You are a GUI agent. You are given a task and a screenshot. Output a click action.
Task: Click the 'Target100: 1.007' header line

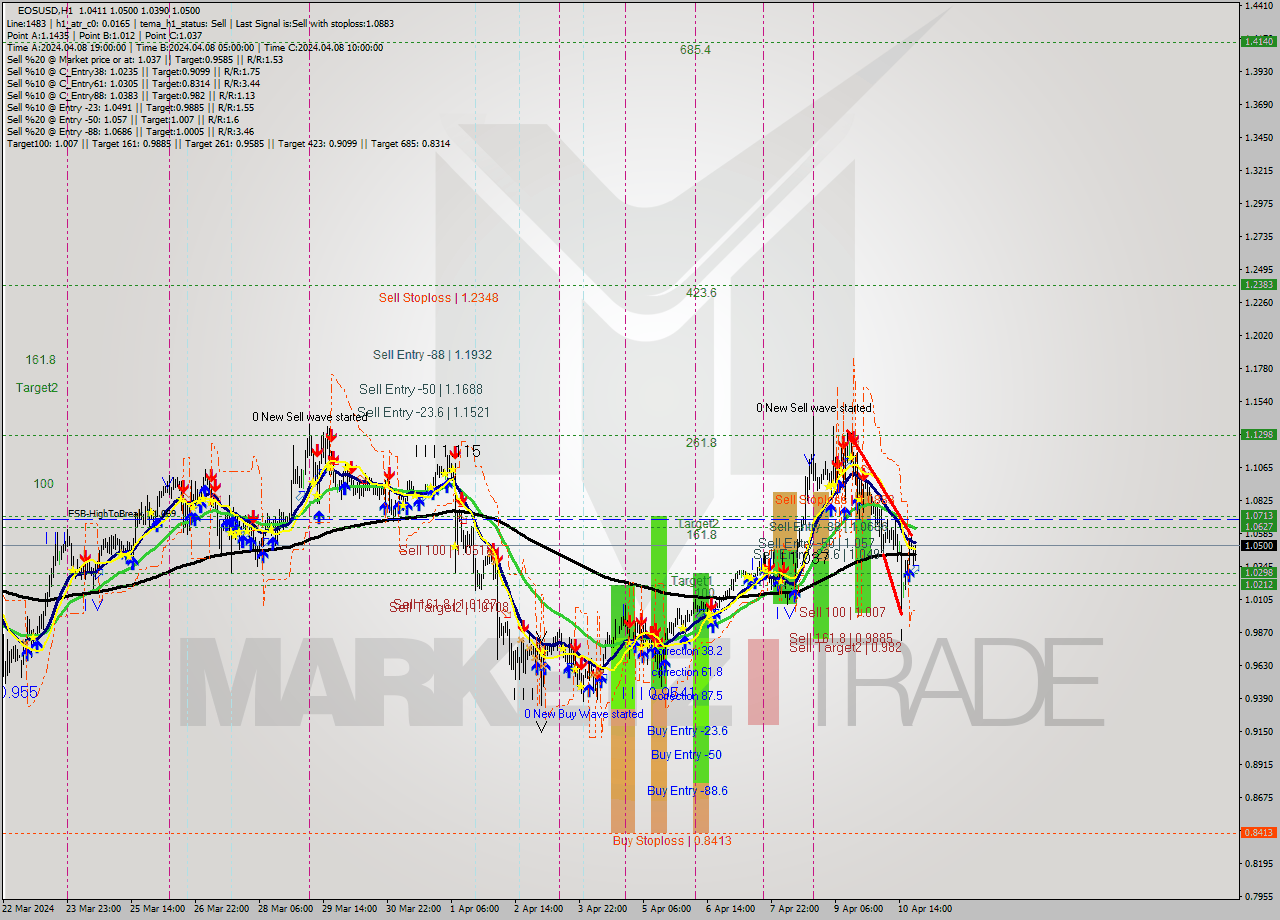coord(228,144)
